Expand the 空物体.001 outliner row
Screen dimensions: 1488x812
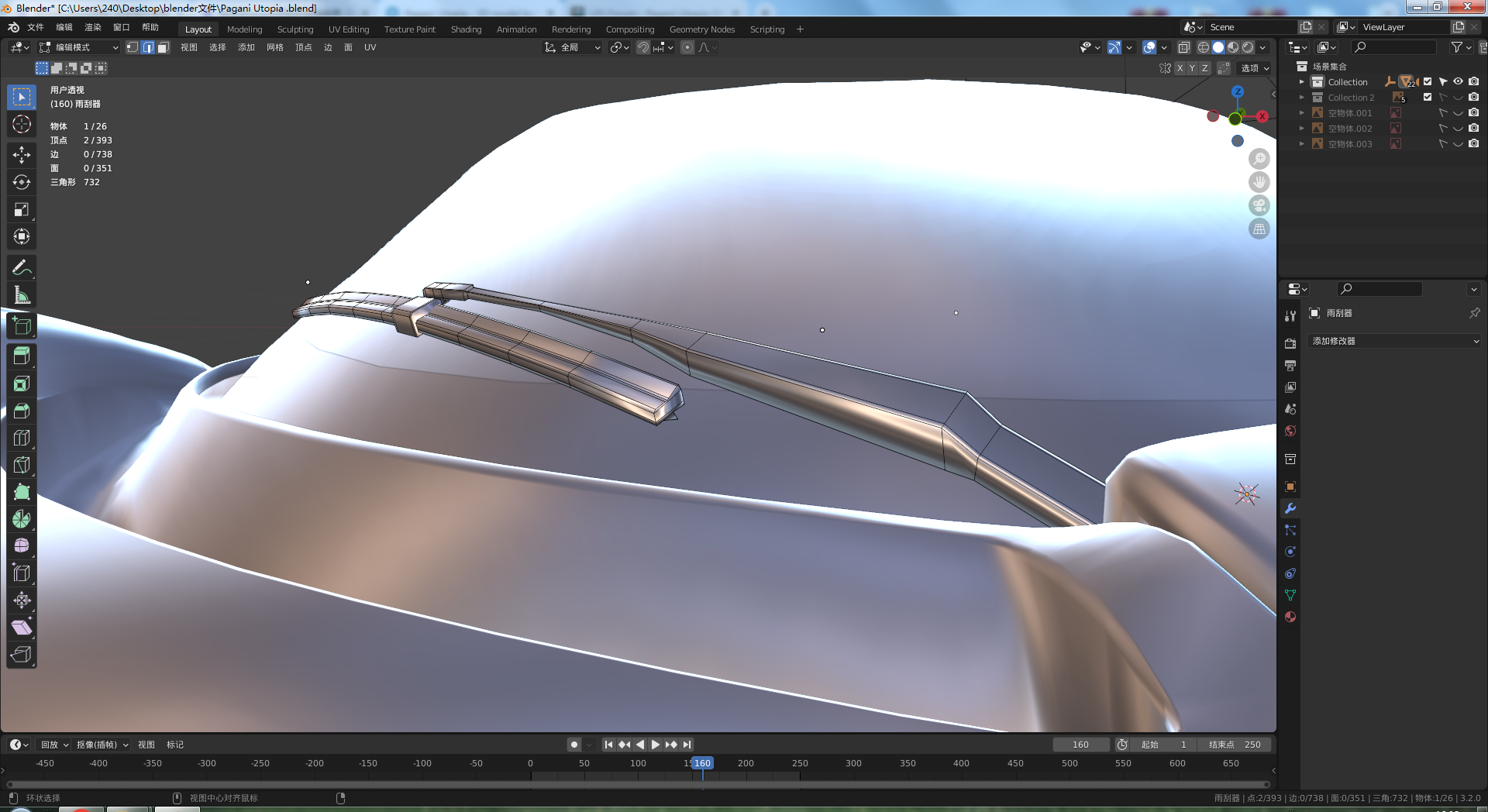[1302, 113]
